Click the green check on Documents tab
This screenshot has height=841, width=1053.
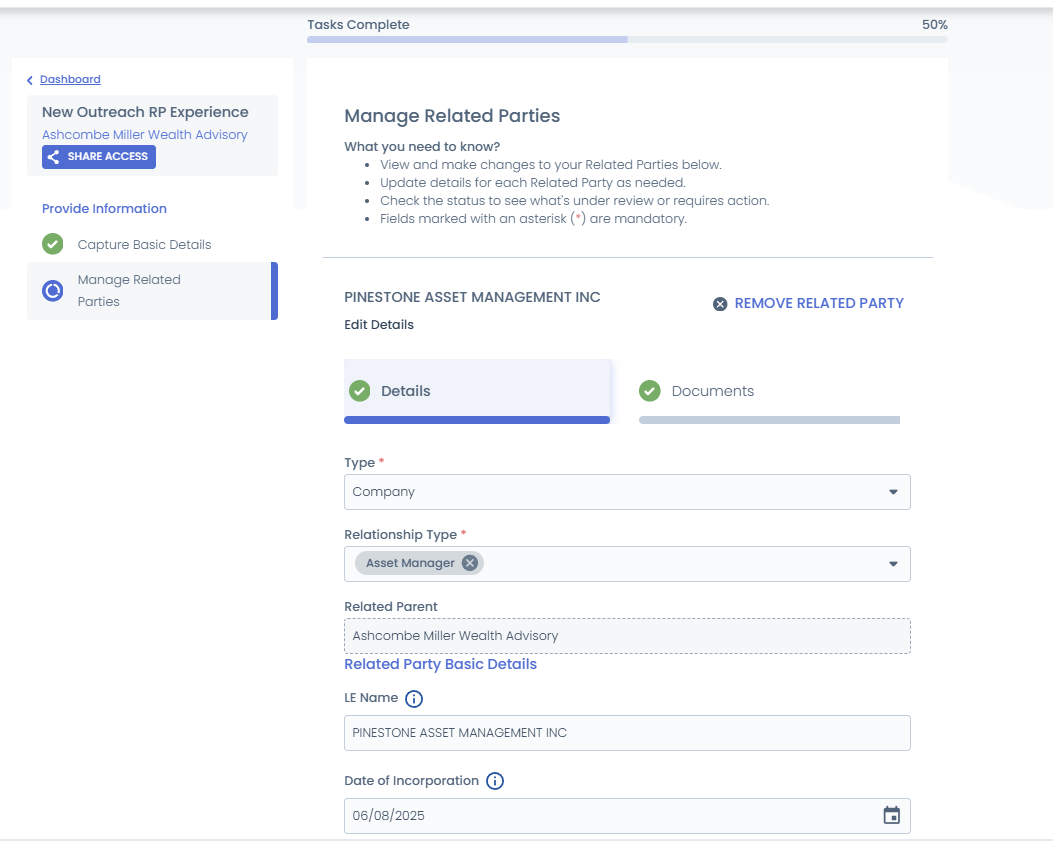coord(649,391)
